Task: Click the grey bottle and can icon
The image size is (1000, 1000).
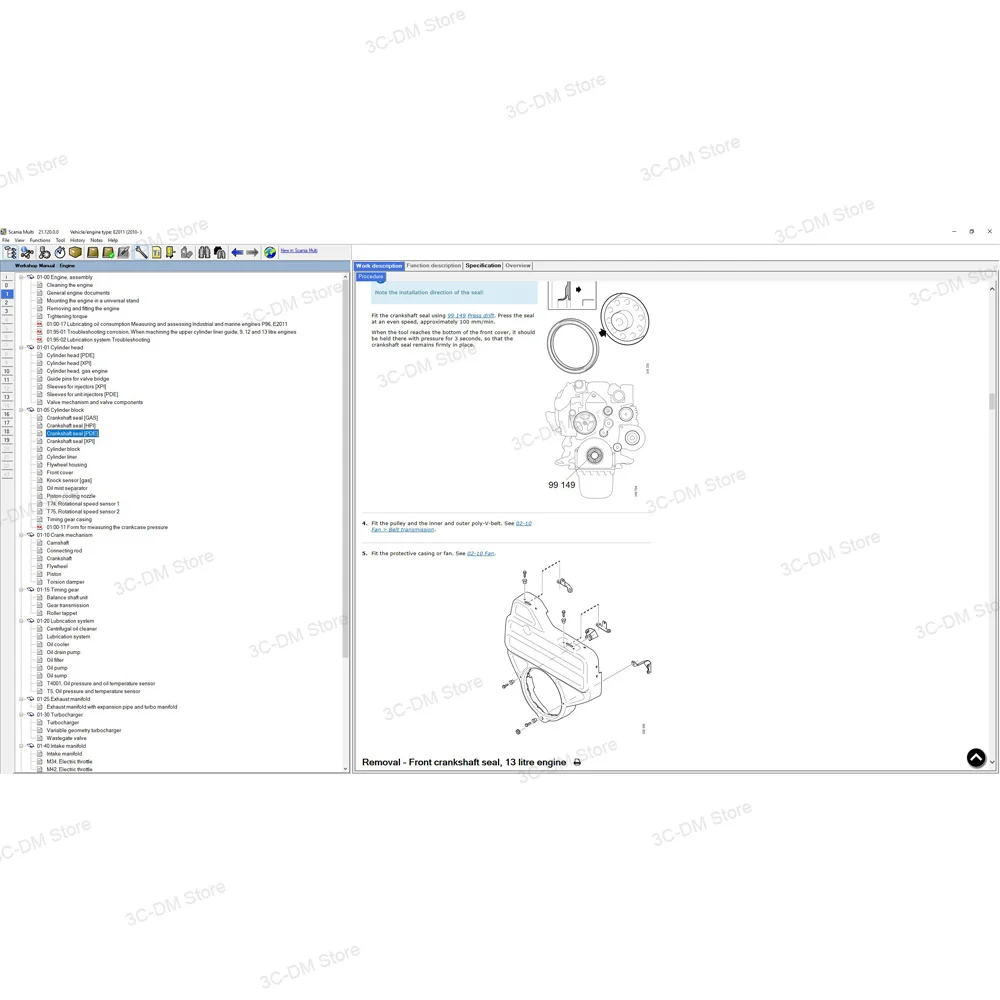Action: pyautogui.click(x=186, y=253)
